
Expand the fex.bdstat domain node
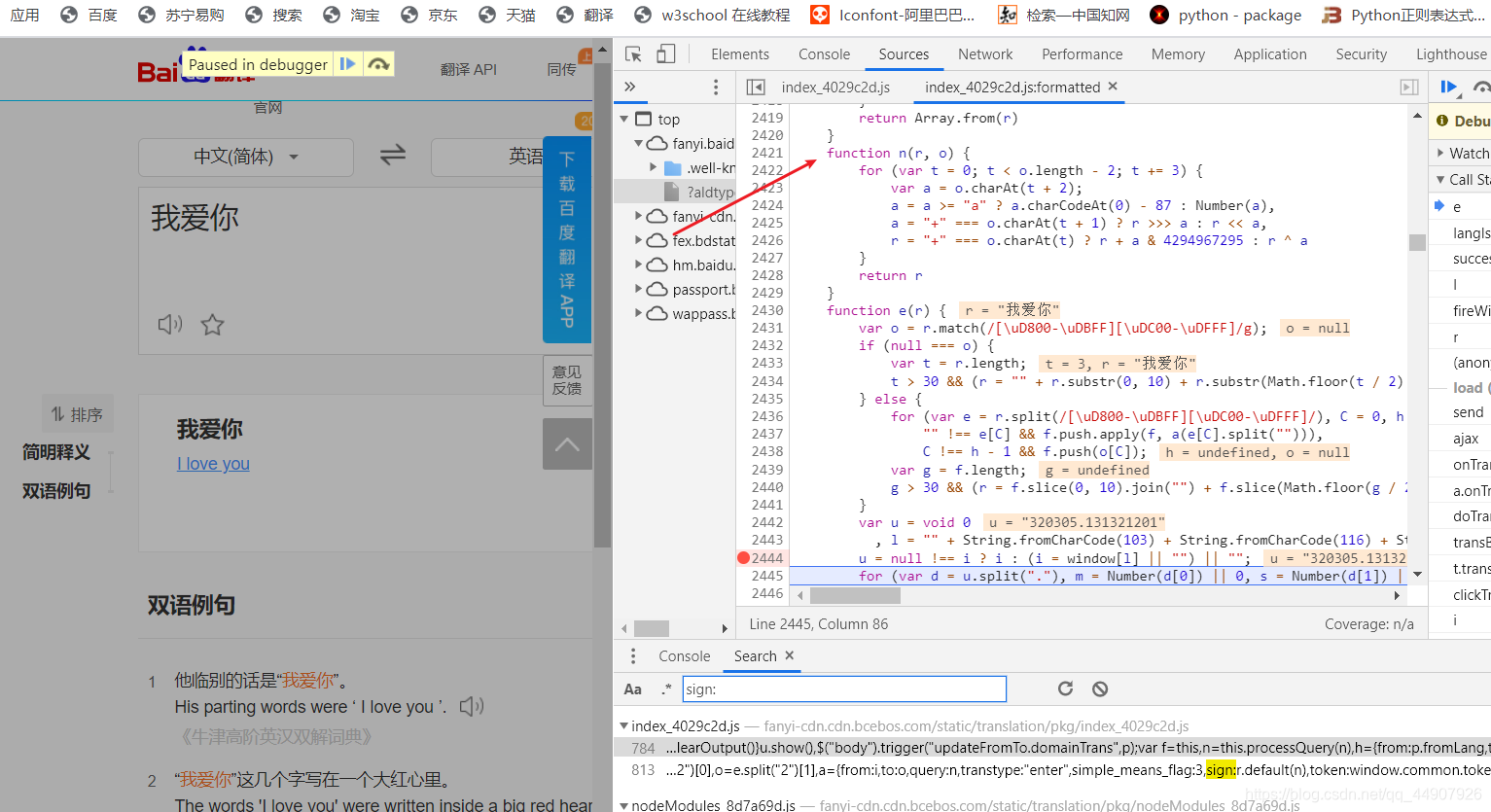tap(639, 240)
